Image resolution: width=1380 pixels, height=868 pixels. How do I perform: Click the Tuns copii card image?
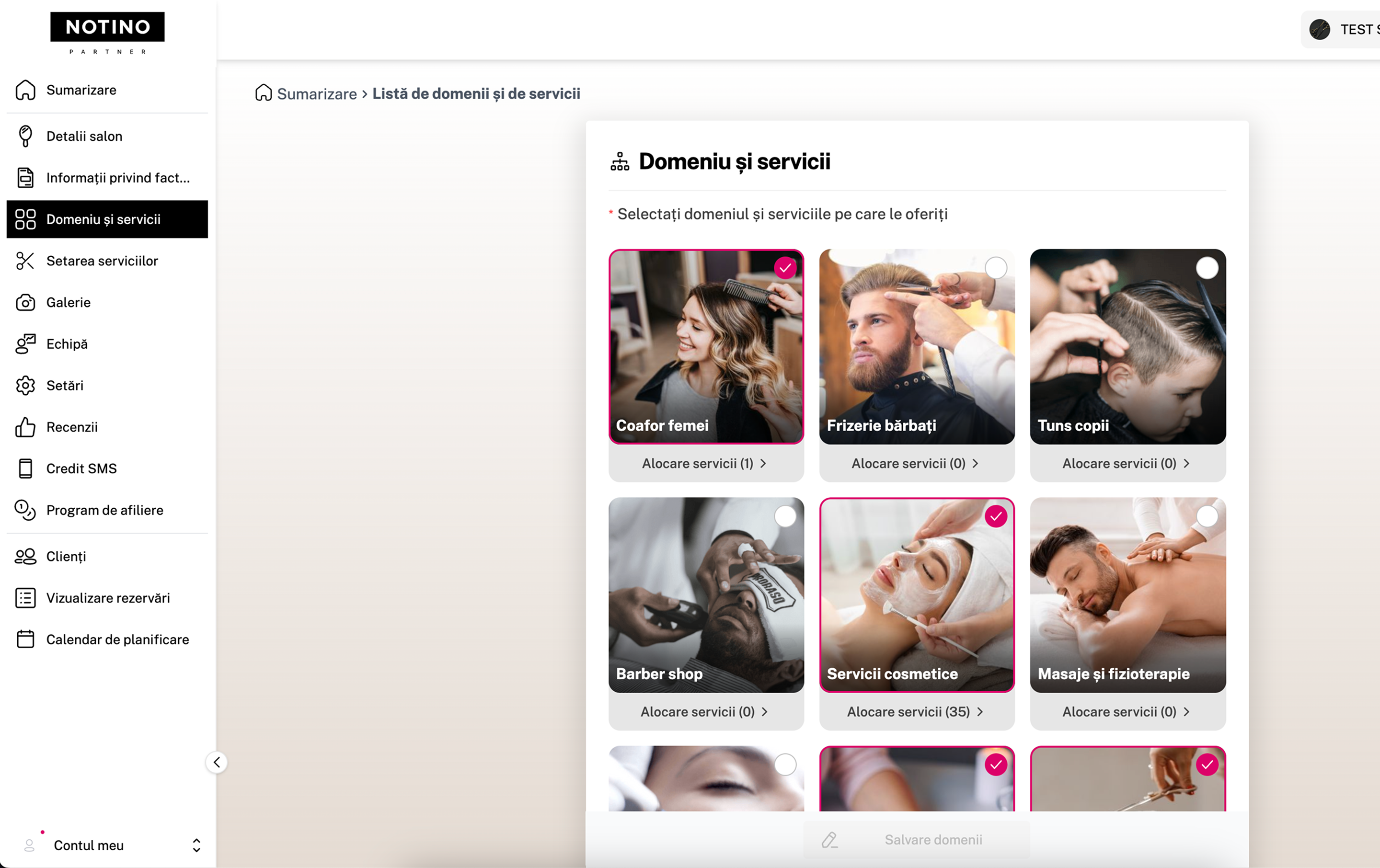1128,347
